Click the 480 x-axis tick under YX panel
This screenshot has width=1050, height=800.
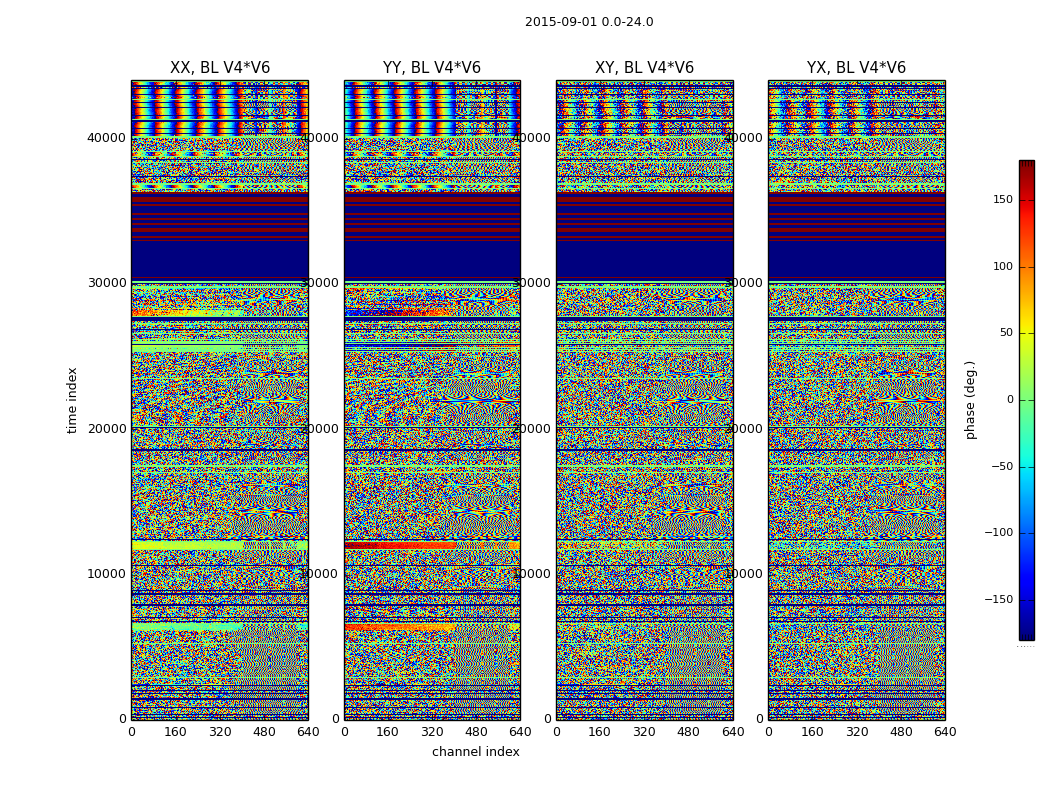tap(901, 732)
